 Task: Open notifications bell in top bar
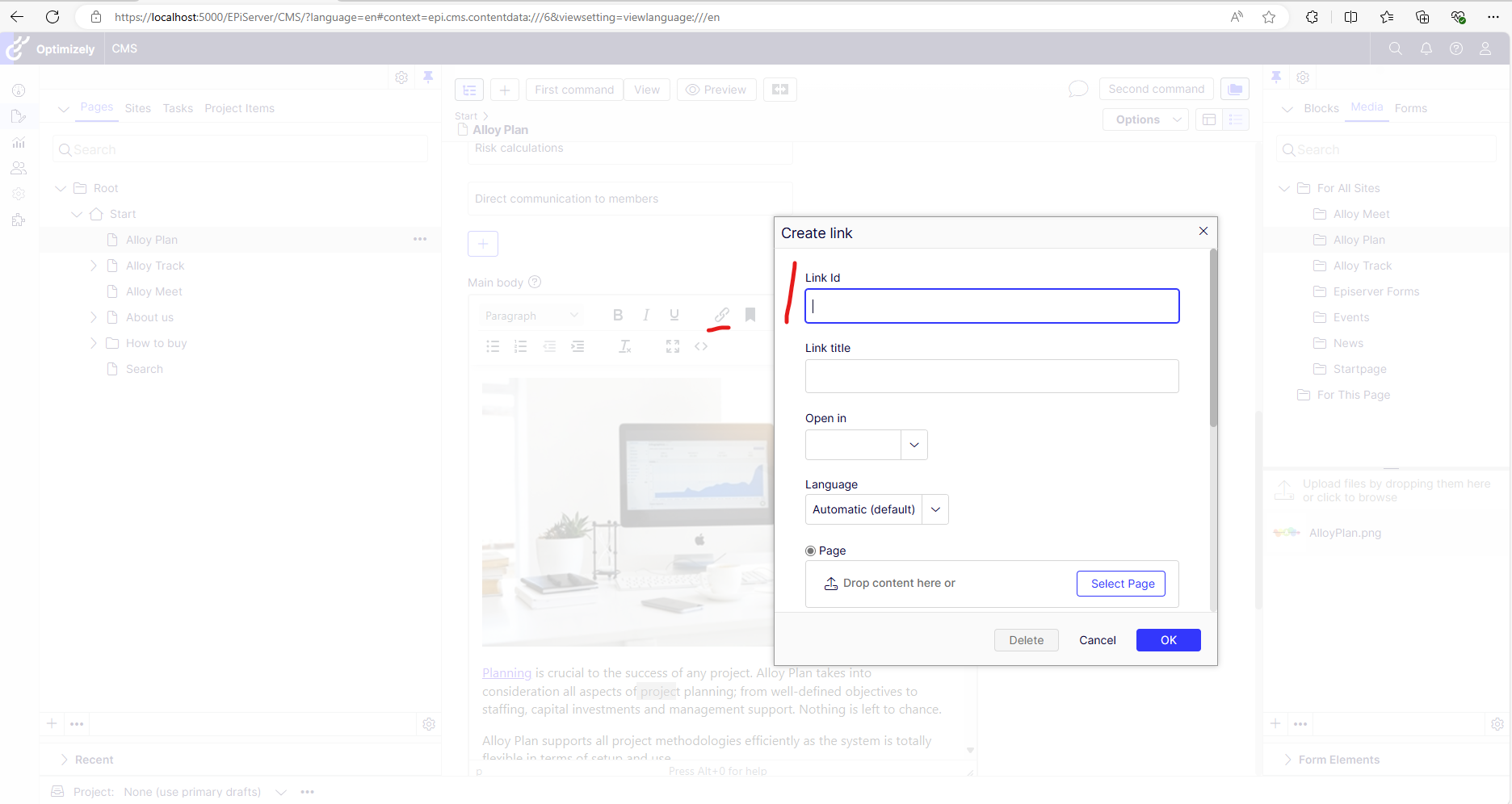click(1426, 48)
